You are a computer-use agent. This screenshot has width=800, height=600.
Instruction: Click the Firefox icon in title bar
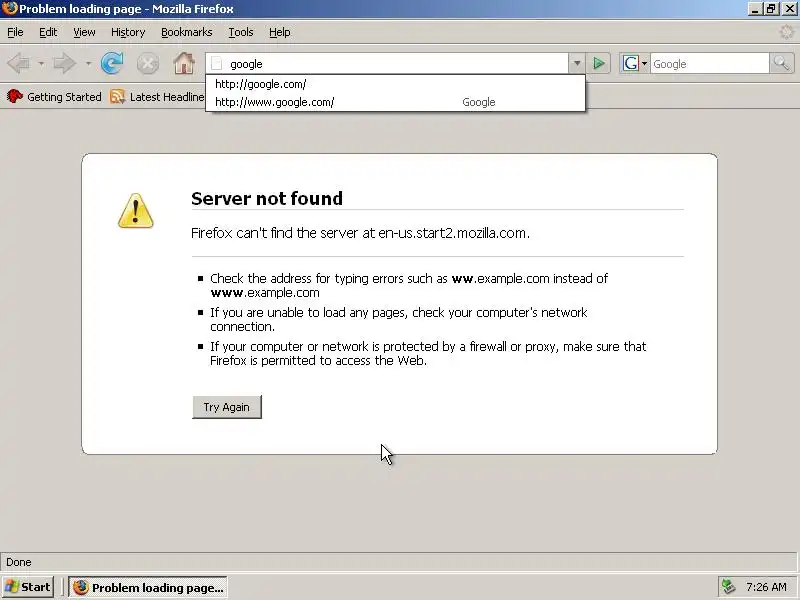pyautogui.click(x=9, y=9)
